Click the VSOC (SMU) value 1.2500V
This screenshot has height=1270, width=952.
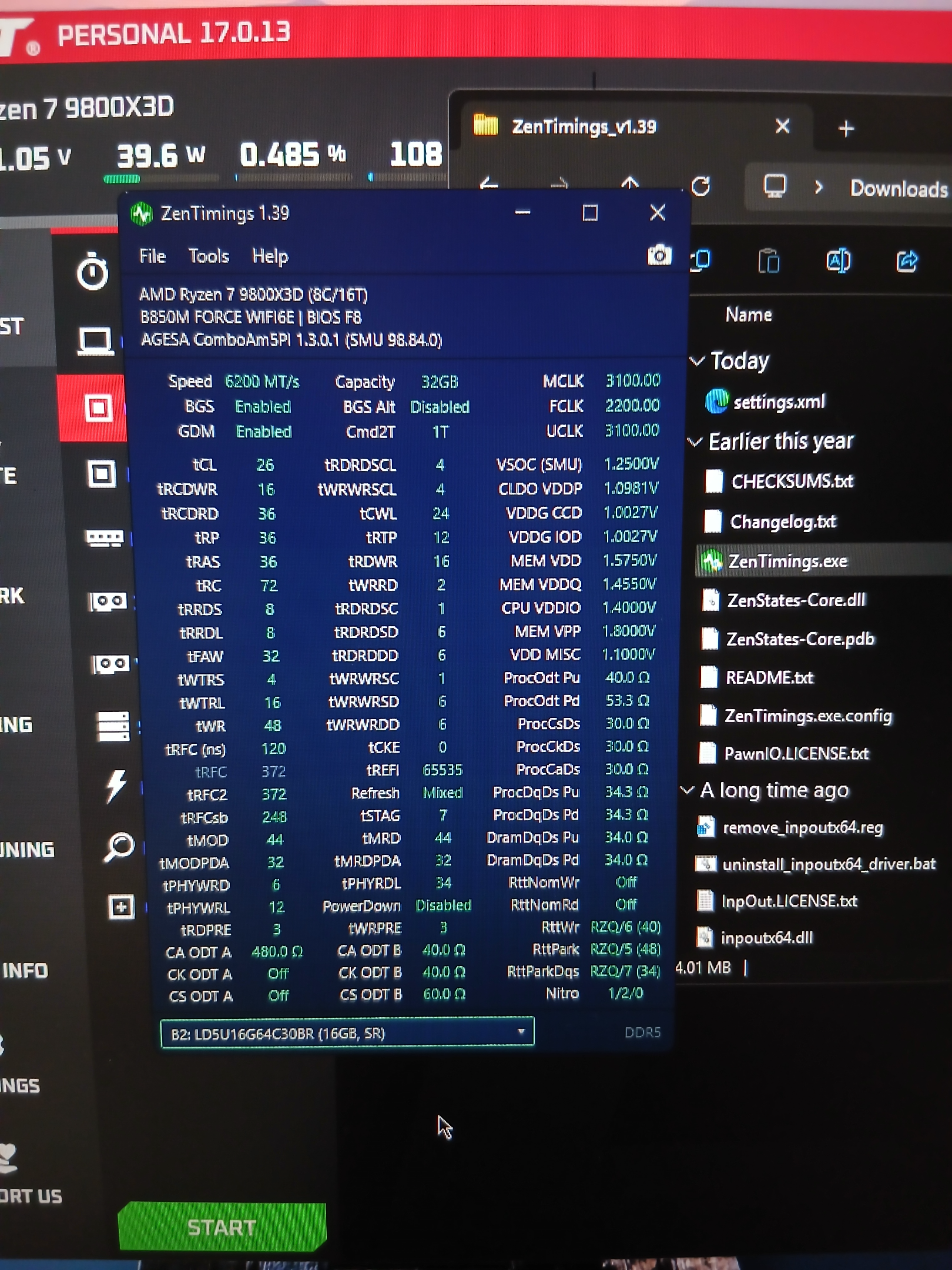click(x=631, y=464)
